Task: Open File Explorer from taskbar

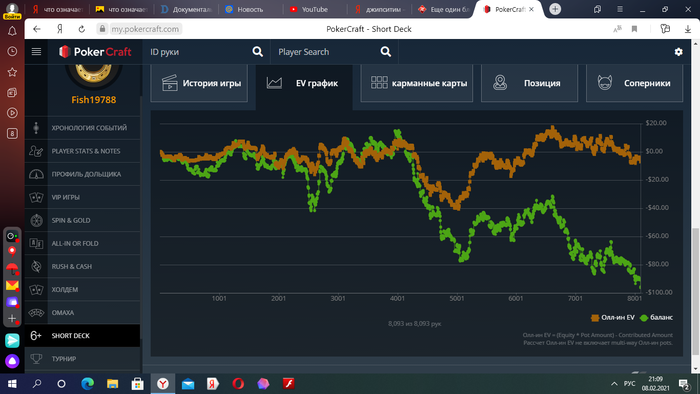Action: point(112,384)
